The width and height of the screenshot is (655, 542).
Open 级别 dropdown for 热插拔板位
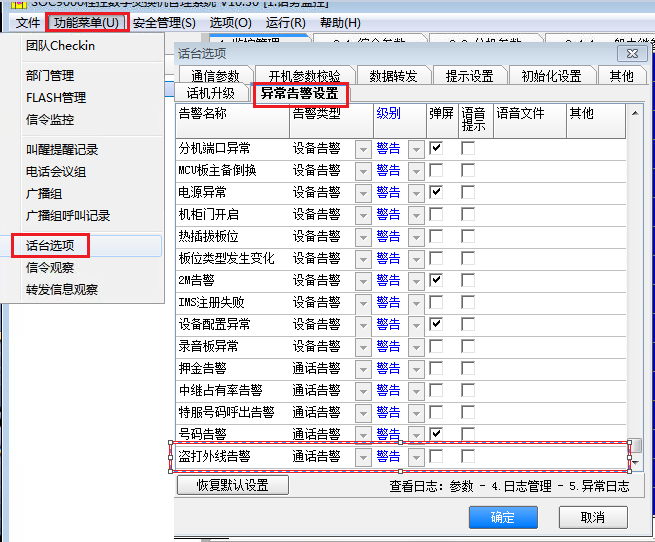[x=416, y=236]
